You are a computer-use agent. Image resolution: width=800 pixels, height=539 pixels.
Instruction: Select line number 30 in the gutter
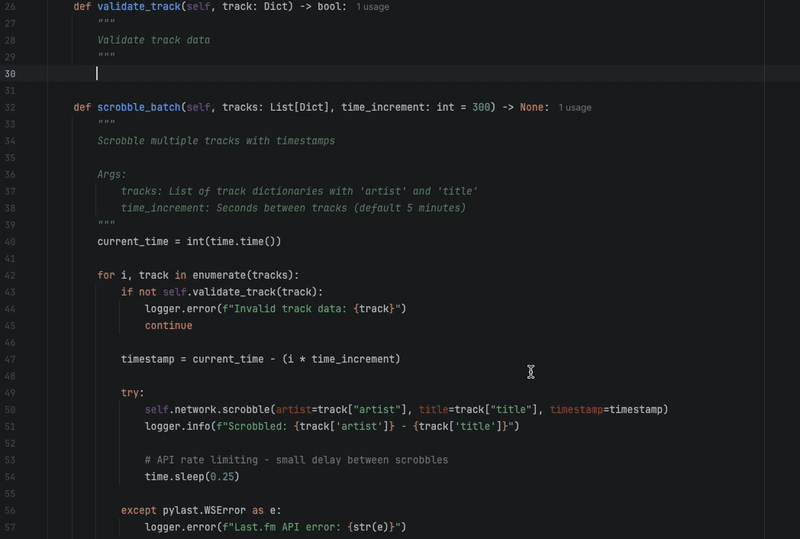tap(10, 74)
